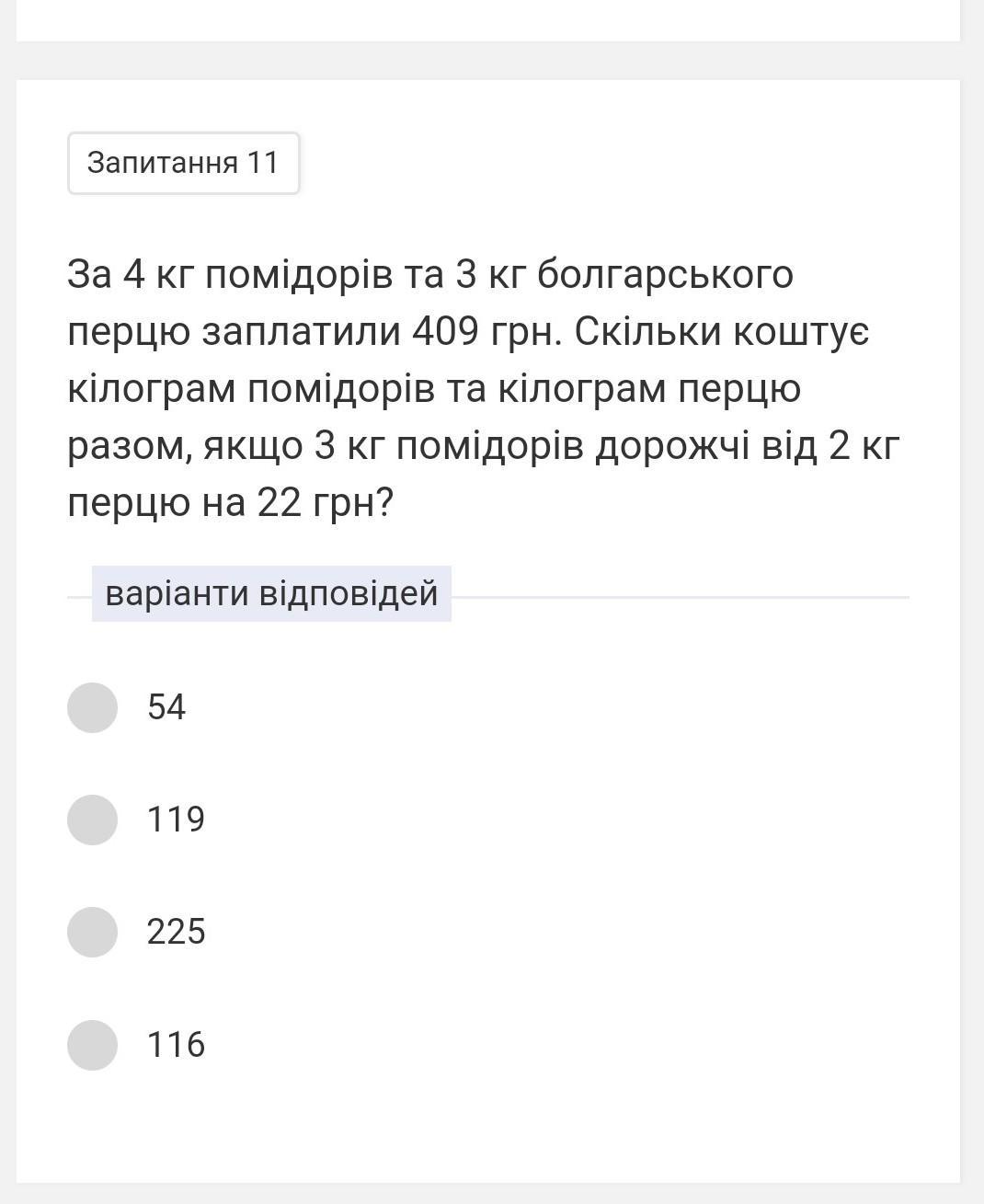Tap the "225" answer label
The height and width of the screenshot is (1204, 984).
pos(176,932)
